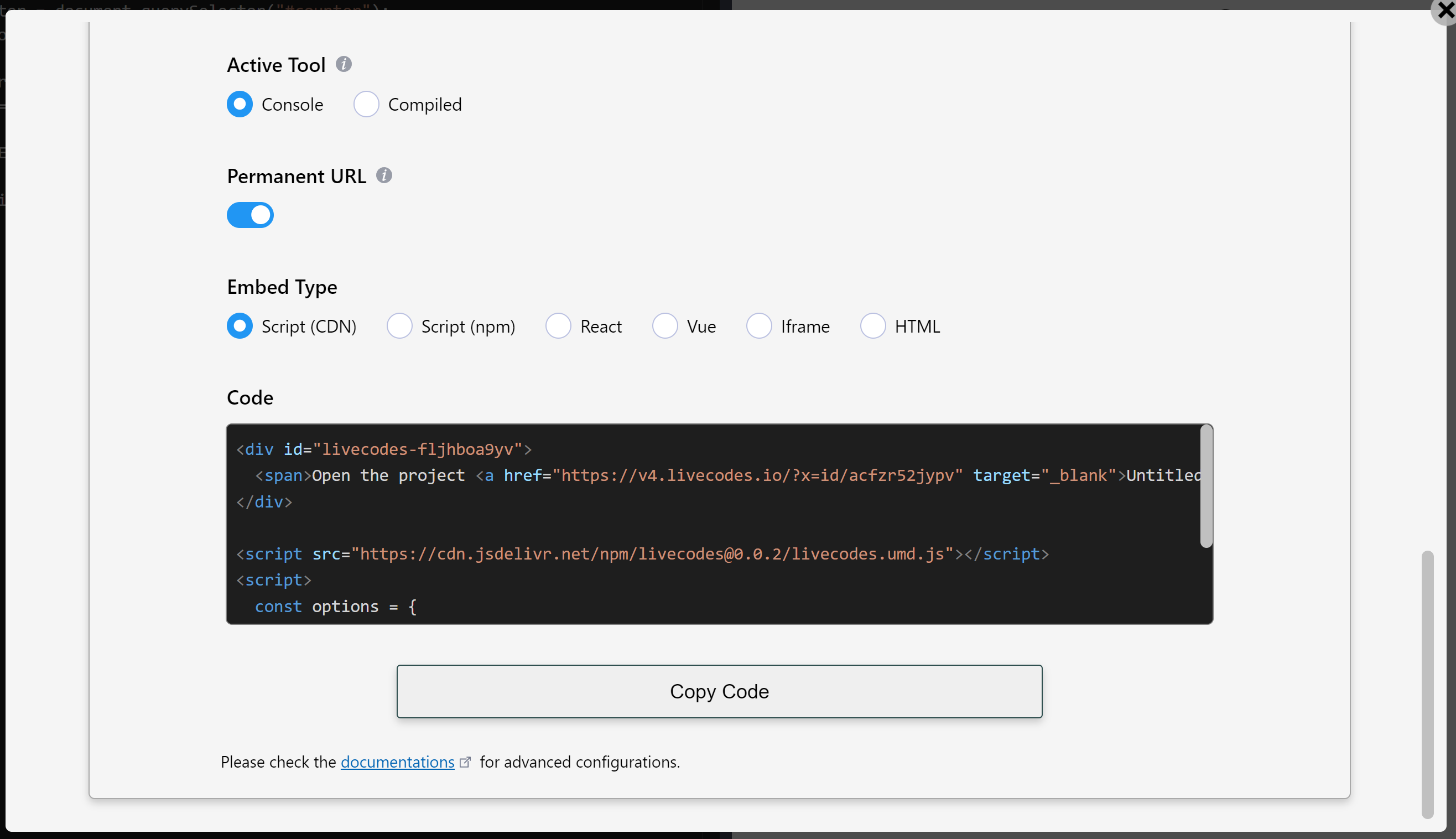Screen dimensions: 1456x839
Task: Open the documentation link
Action: pos(397,761)
